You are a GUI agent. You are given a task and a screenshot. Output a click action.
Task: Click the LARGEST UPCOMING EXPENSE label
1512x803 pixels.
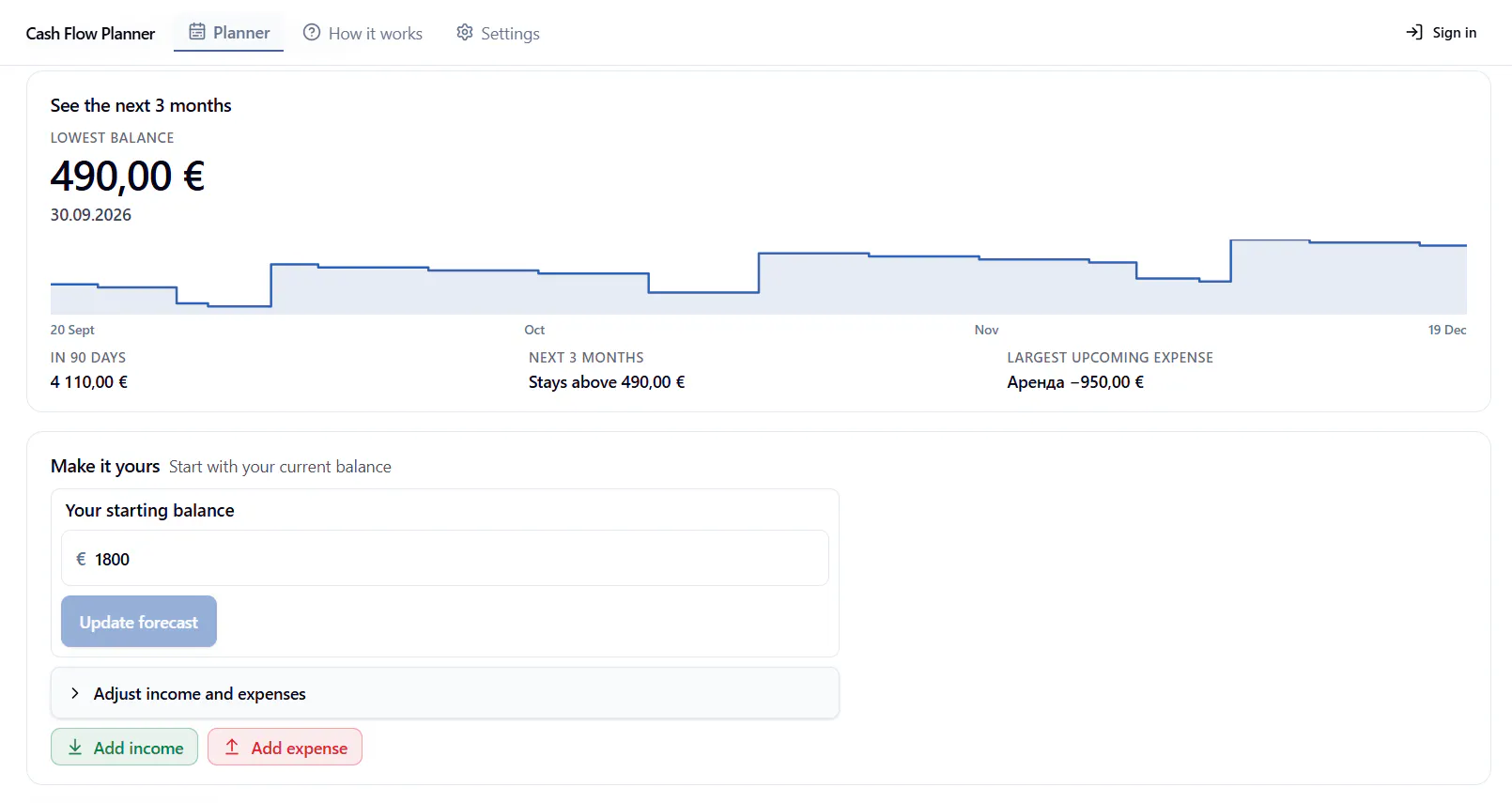(1110, 358)
